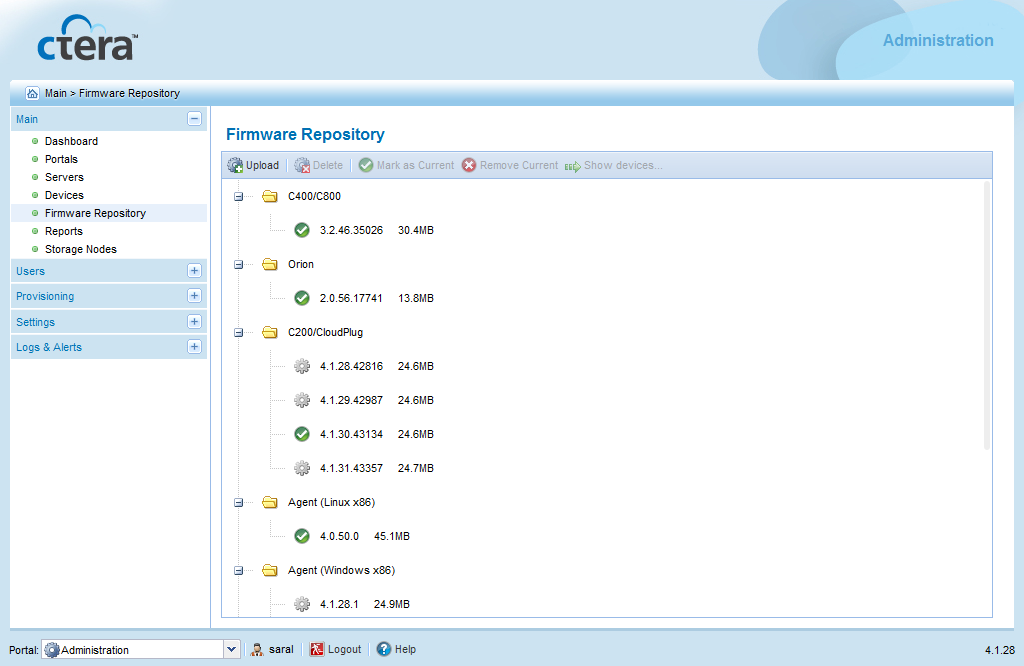Click the Delete button label
1024x666 pixels.
tap(328, 165)
